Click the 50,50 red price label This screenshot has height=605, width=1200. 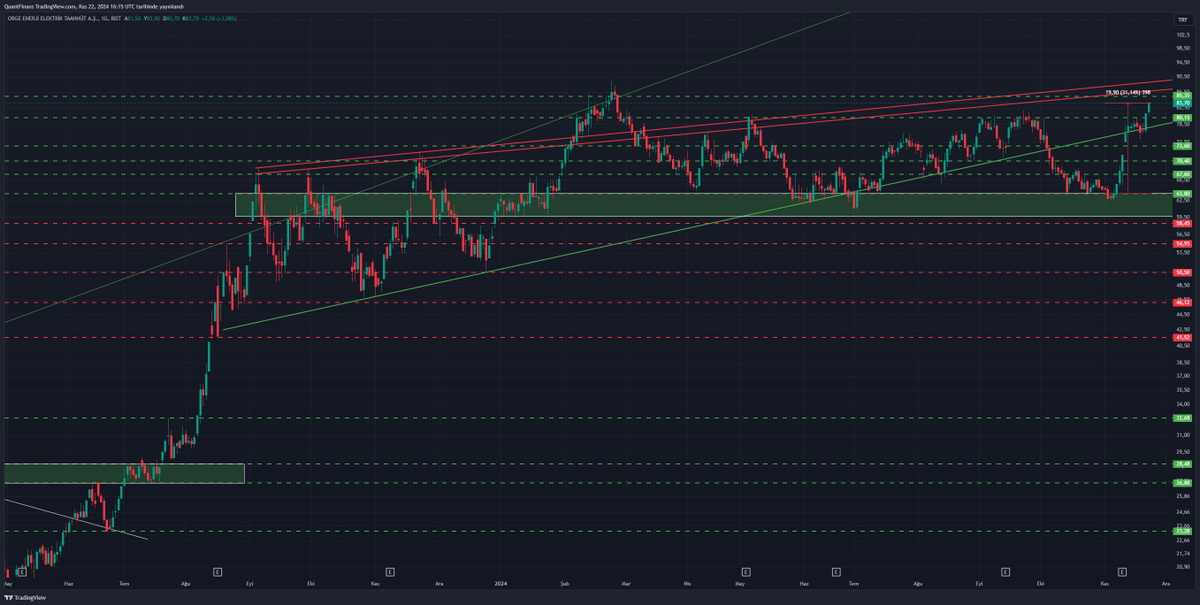pyautogui.click(x=1183, y=272)
